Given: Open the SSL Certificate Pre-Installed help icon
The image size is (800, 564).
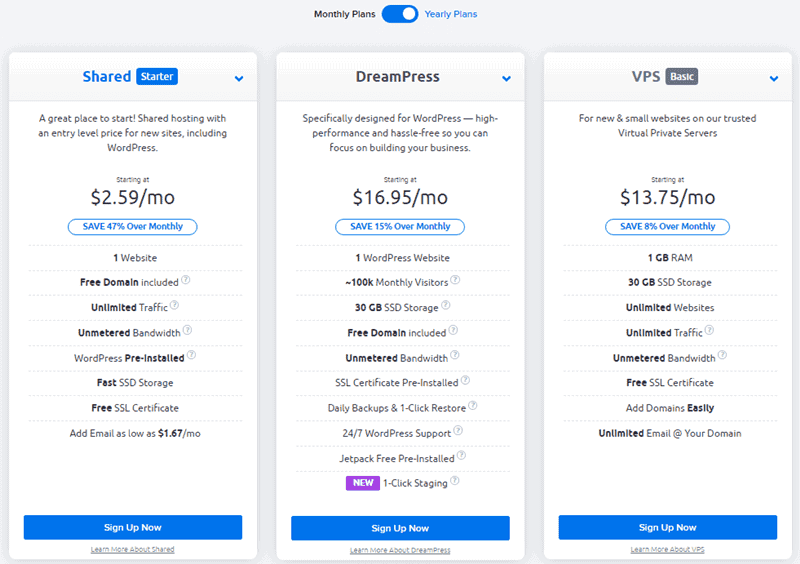Looking at the screenshot, I should pos(465,380).
